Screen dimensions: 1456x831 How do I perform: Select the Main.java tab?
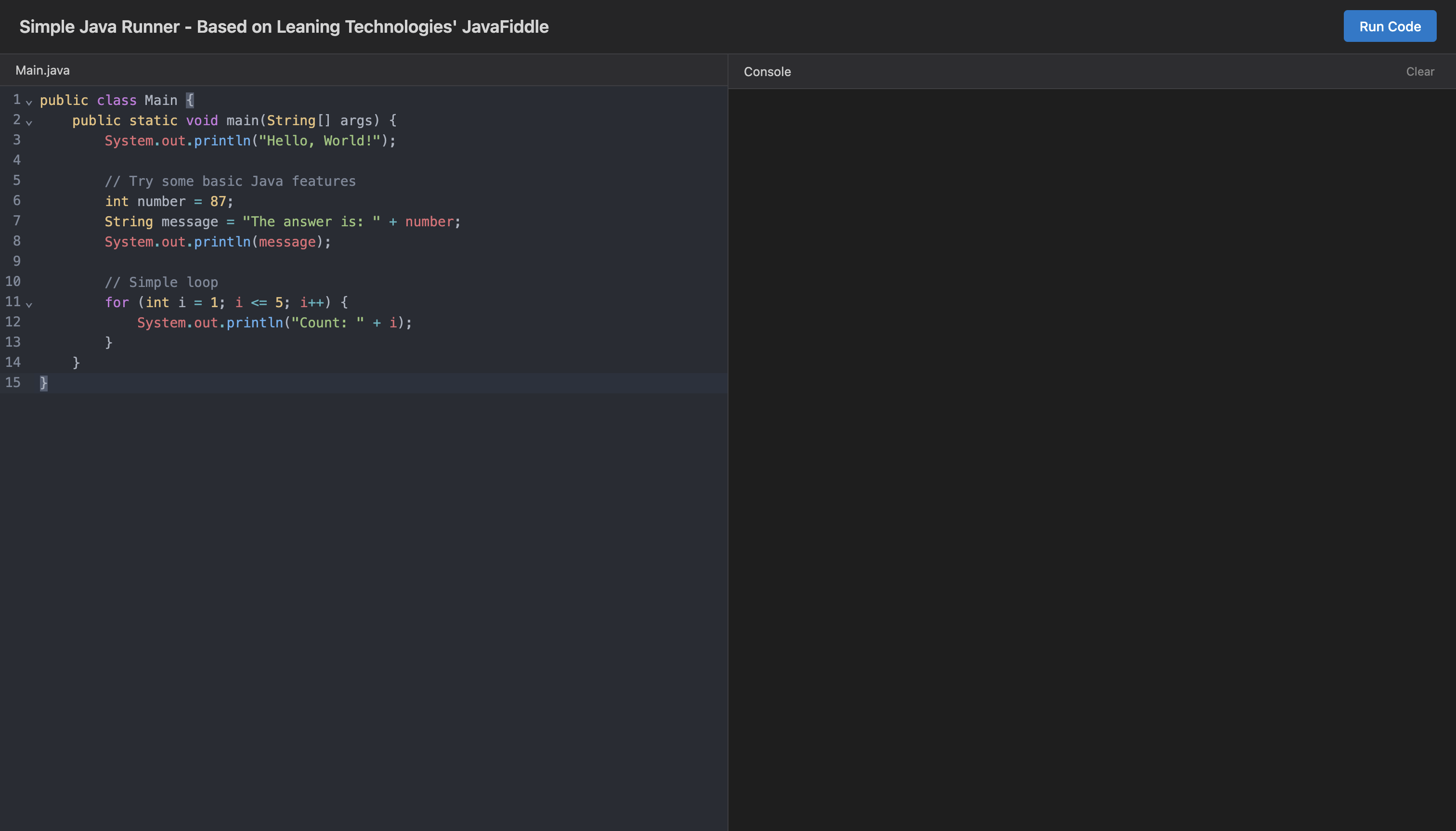[42, 70]
